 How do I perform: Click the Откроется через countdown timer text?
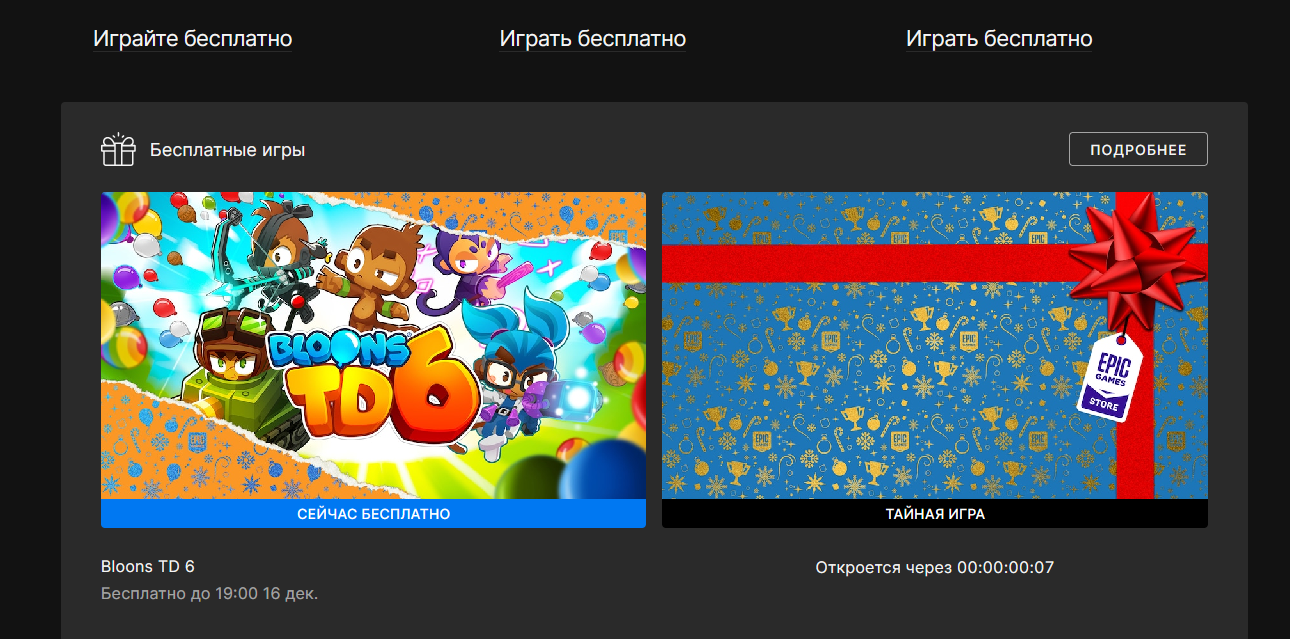point(935,568)
